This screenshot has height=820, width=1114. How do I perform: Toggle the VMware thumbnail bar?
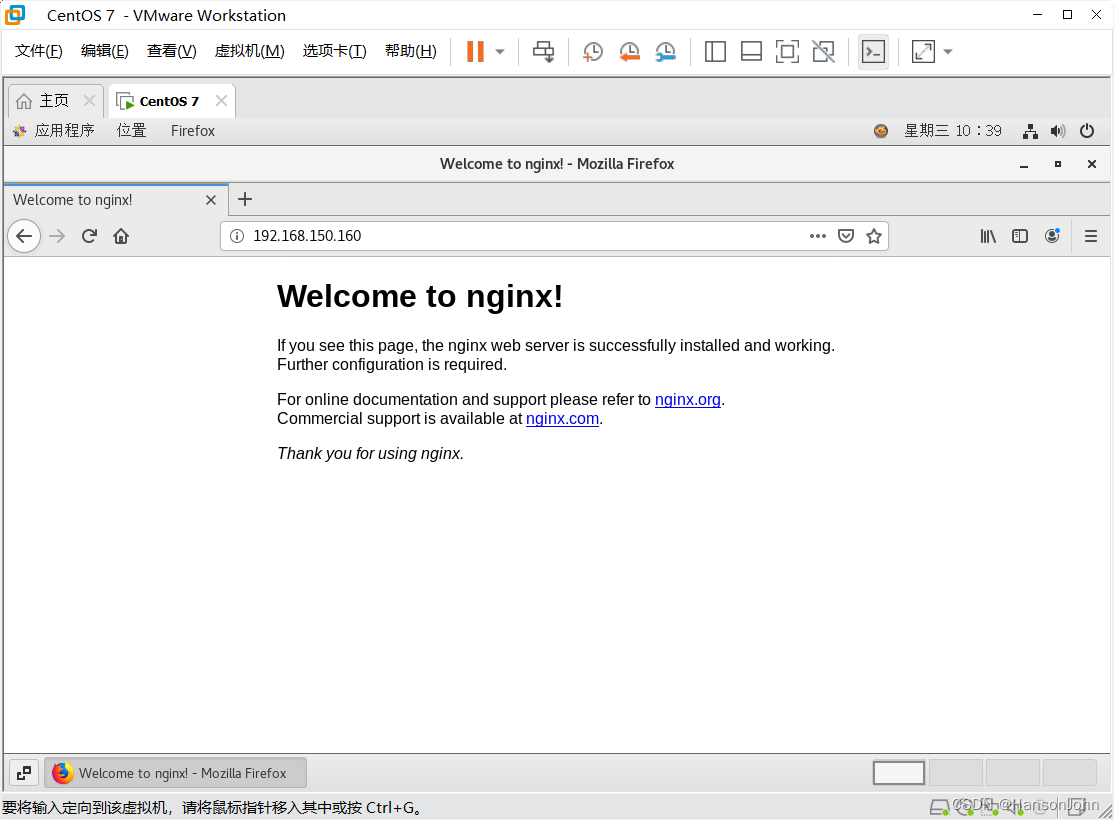[751, 51]
